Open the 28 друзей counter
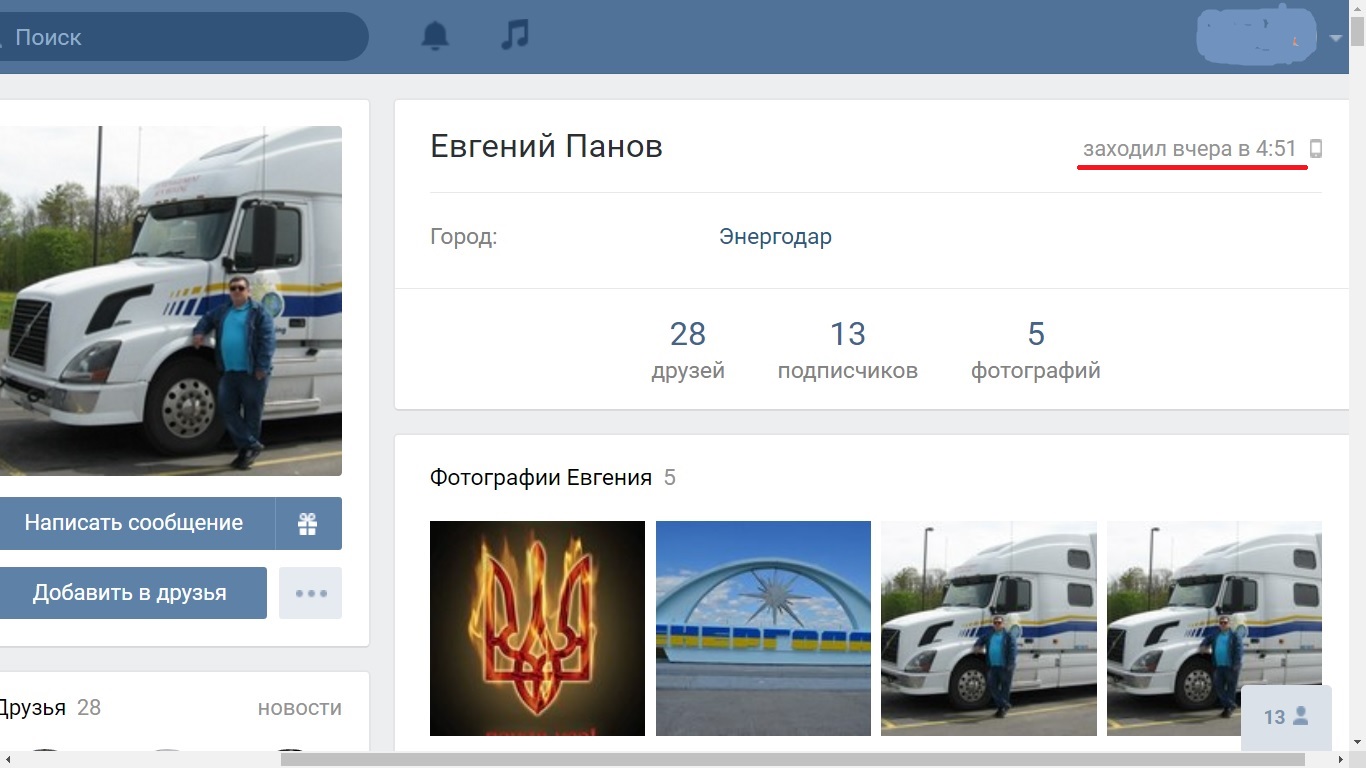The width and height of the screenshot is (1366, 768). [688, 349]
